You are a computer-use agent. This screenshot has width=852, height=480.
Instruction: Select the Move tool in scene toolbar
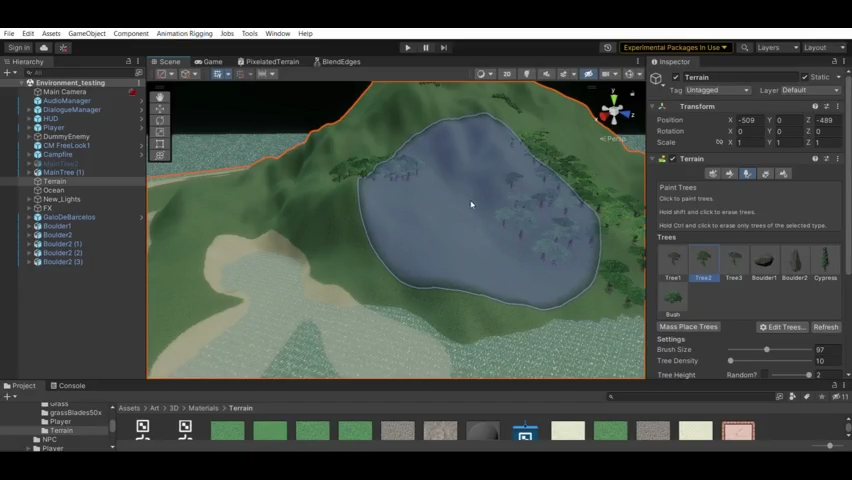tap(160, 109)
